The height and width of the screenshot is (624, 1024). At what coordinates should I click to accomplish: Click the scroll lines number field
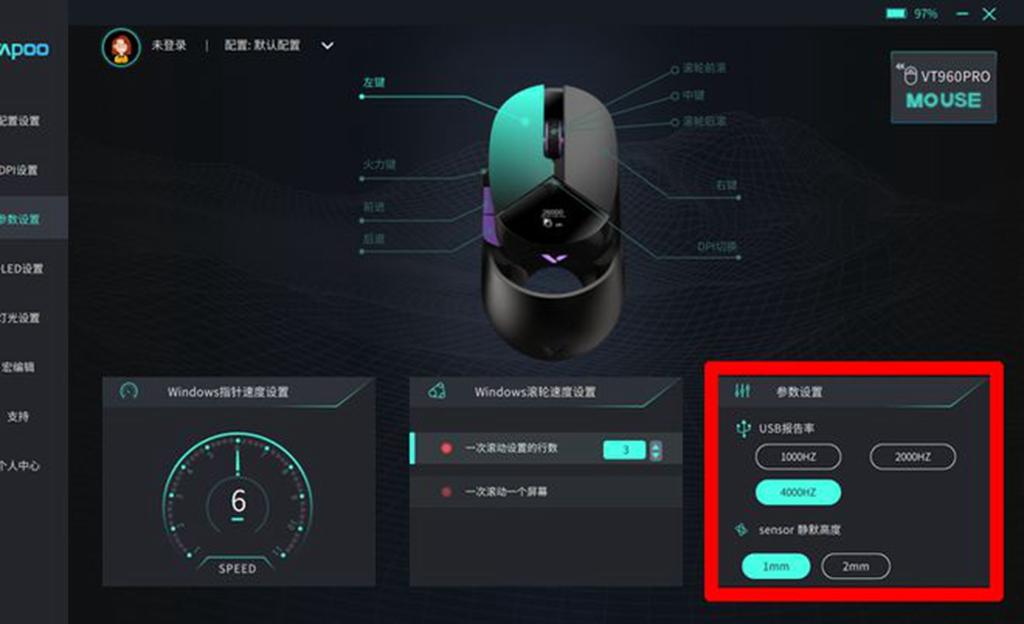pos(624,450)
